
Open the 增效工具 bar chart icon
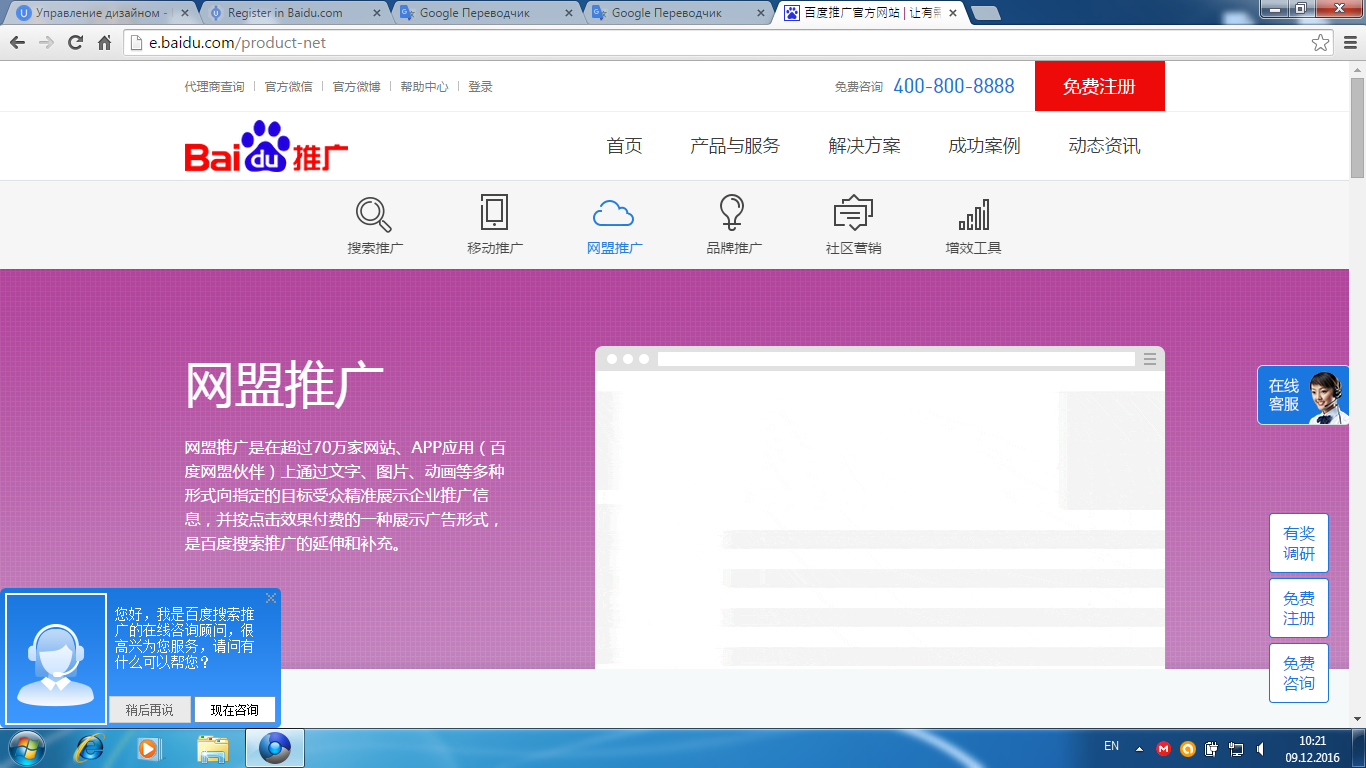973,214
